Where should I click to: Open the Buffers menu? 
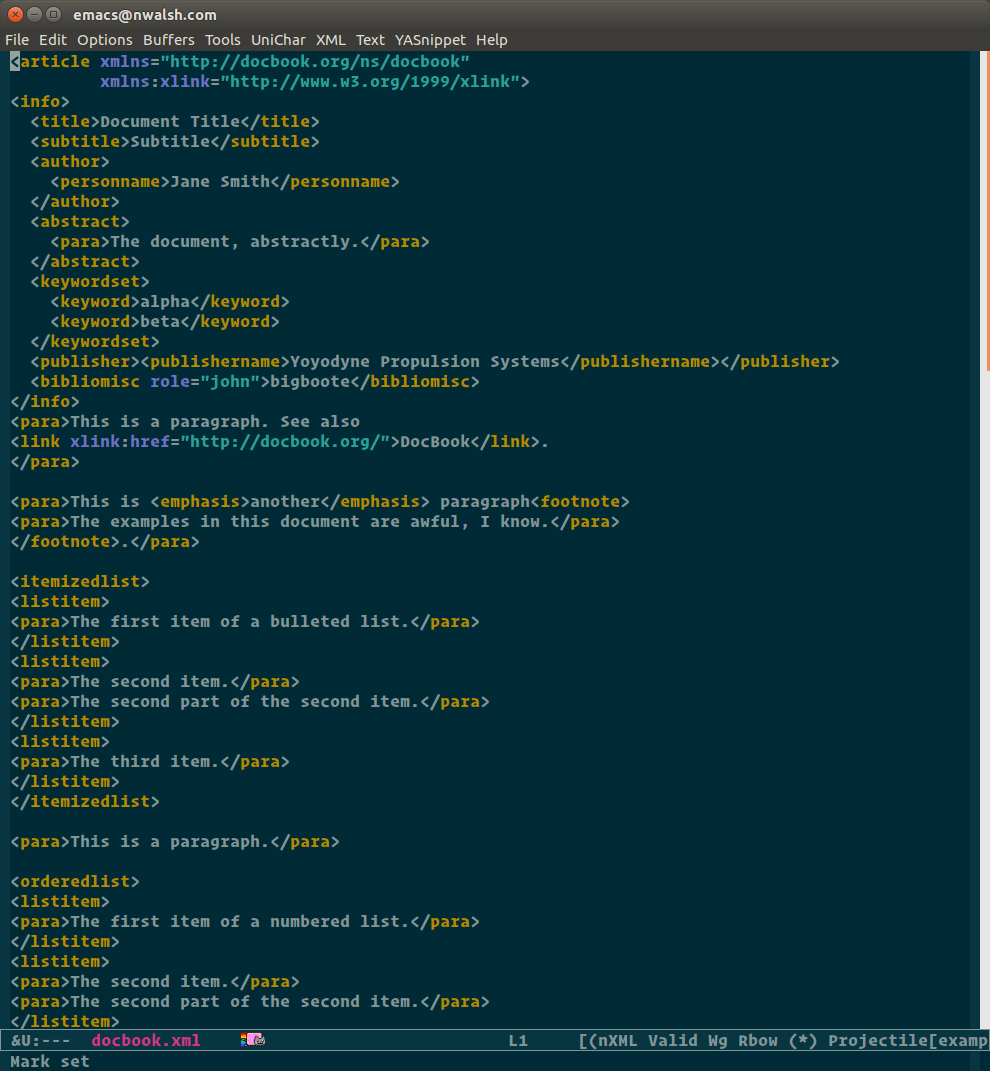[169, 40]
